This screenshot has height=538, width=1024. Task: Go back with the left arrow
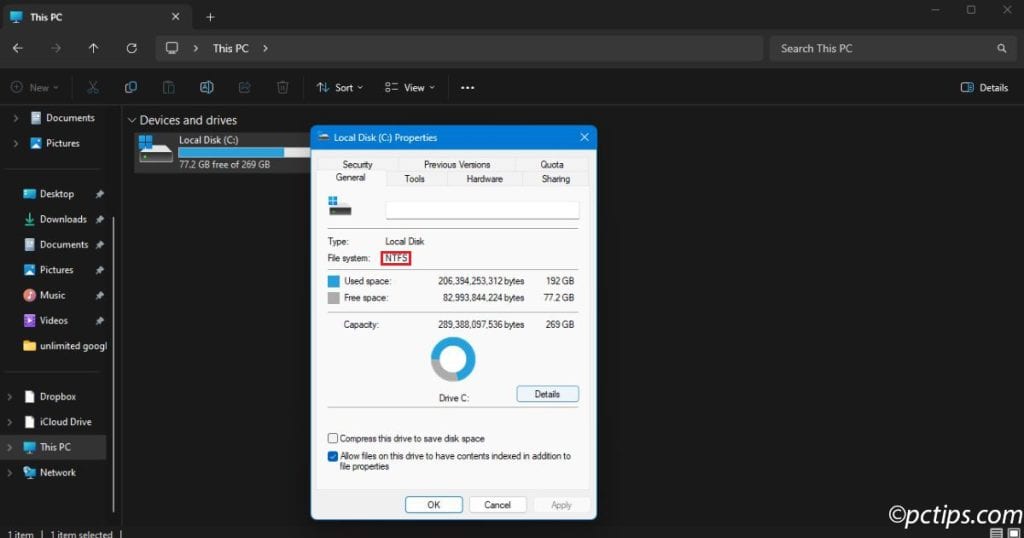point(18,48)
